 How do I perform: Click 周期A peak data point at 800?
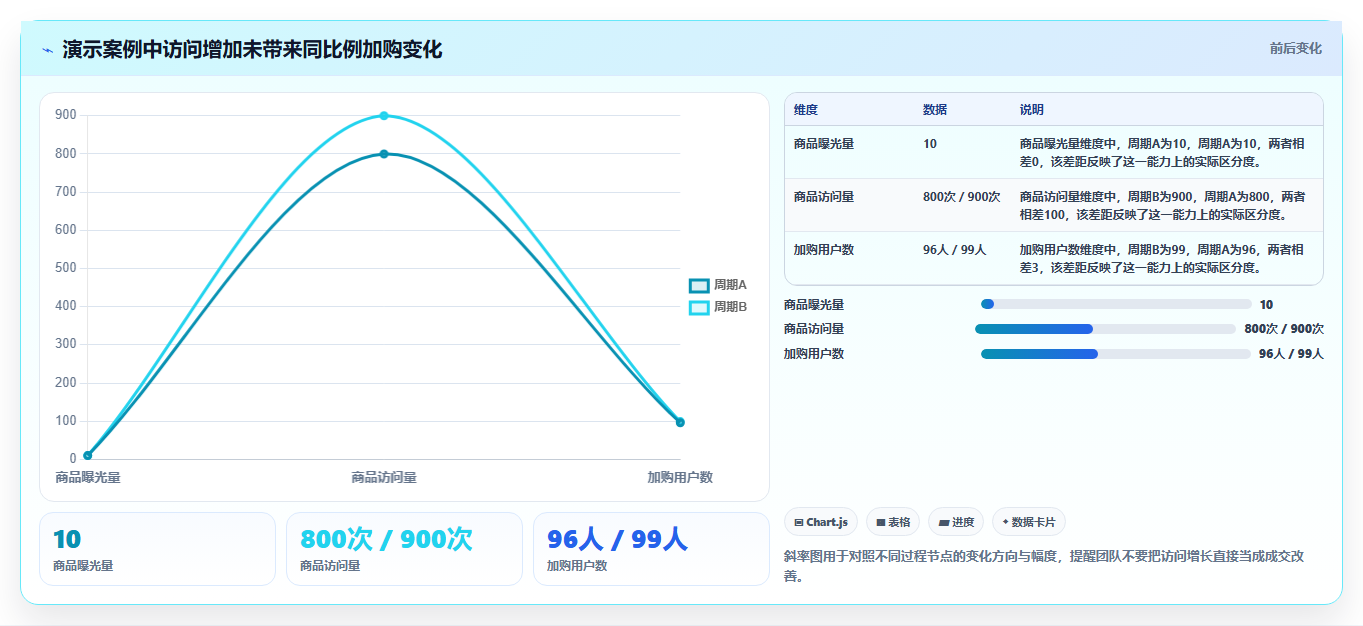pyautogui.click(x=384, y=154)
